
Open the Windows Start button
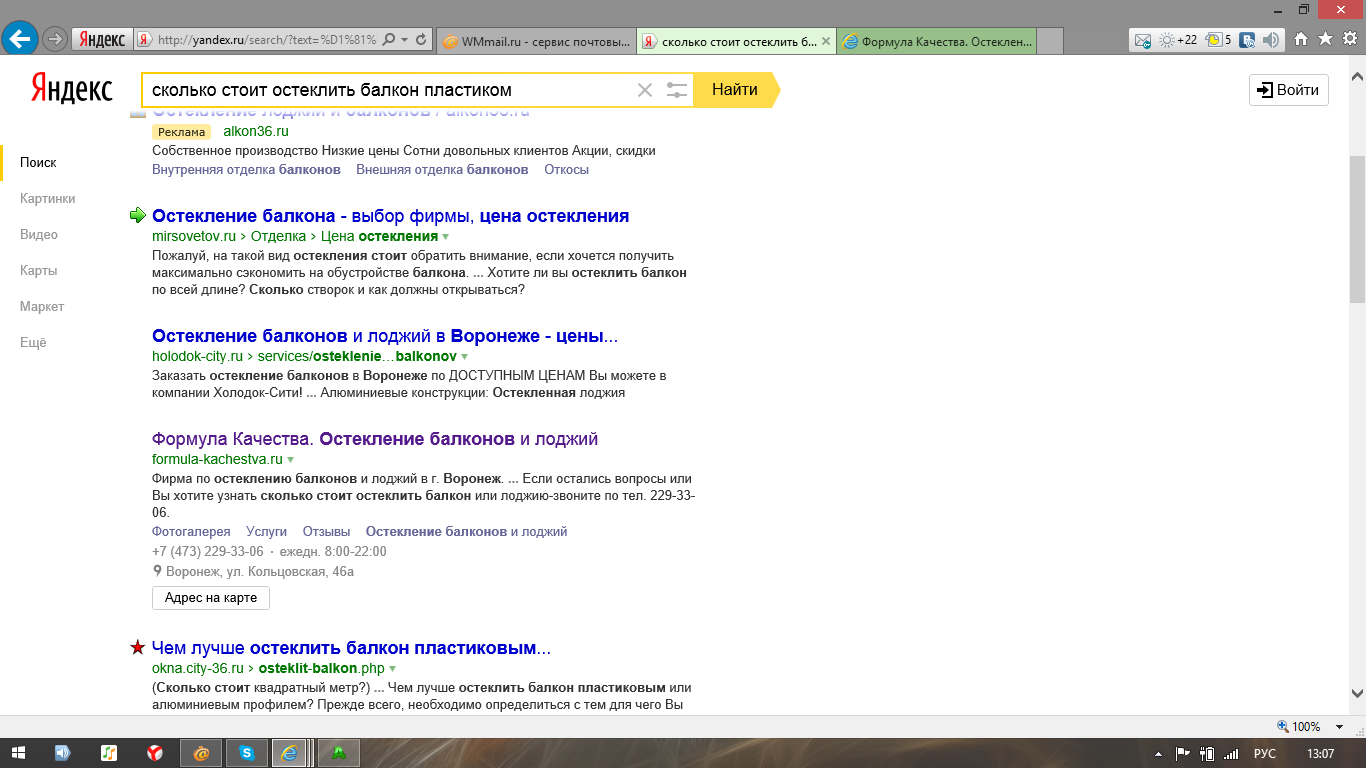[20, 753]
